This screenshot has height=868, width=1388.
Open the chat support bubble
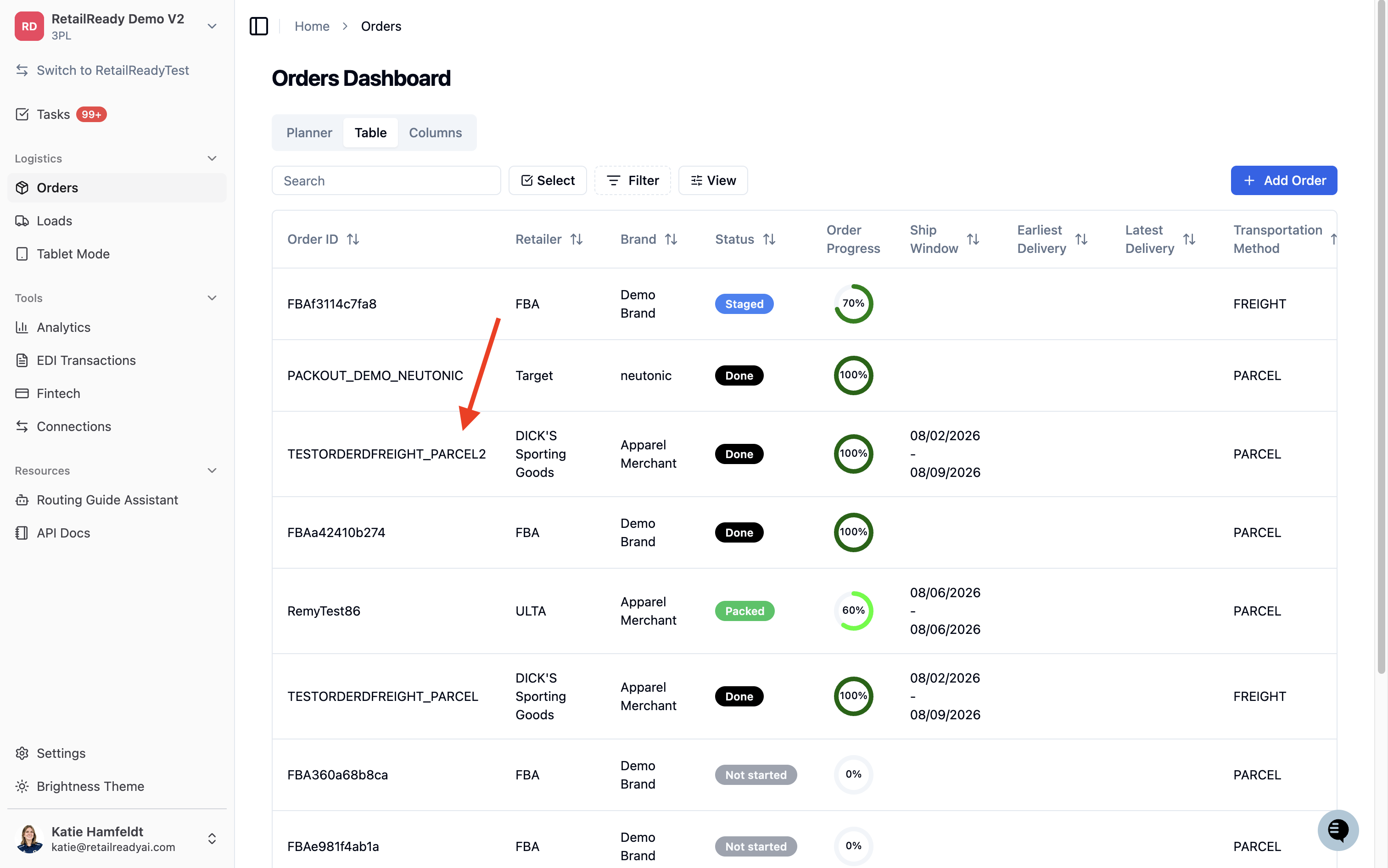[x=1338, y=829]
